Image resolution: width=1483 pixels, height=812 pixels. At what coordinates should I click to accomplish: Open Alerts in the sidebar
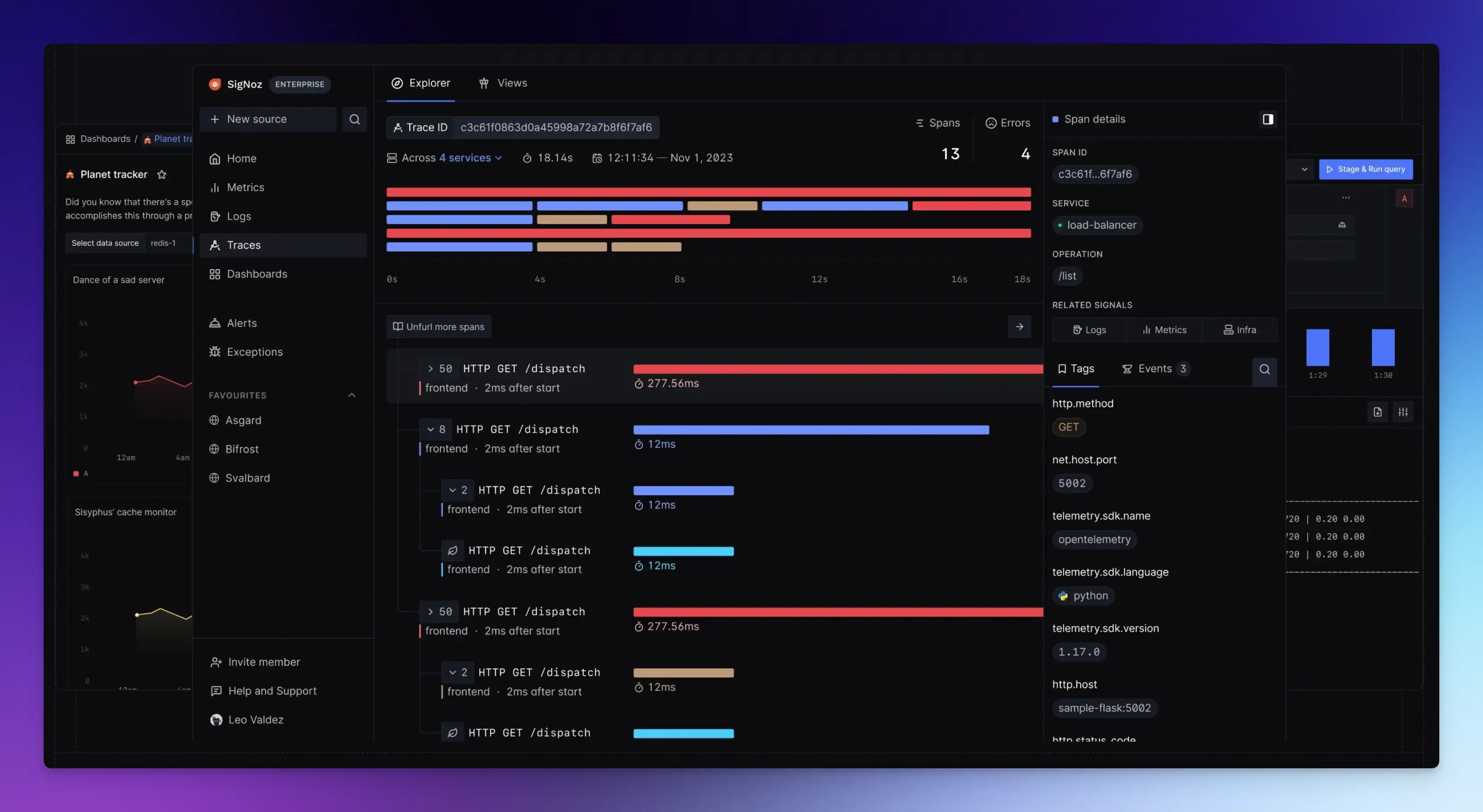click(x=241, y=323)
